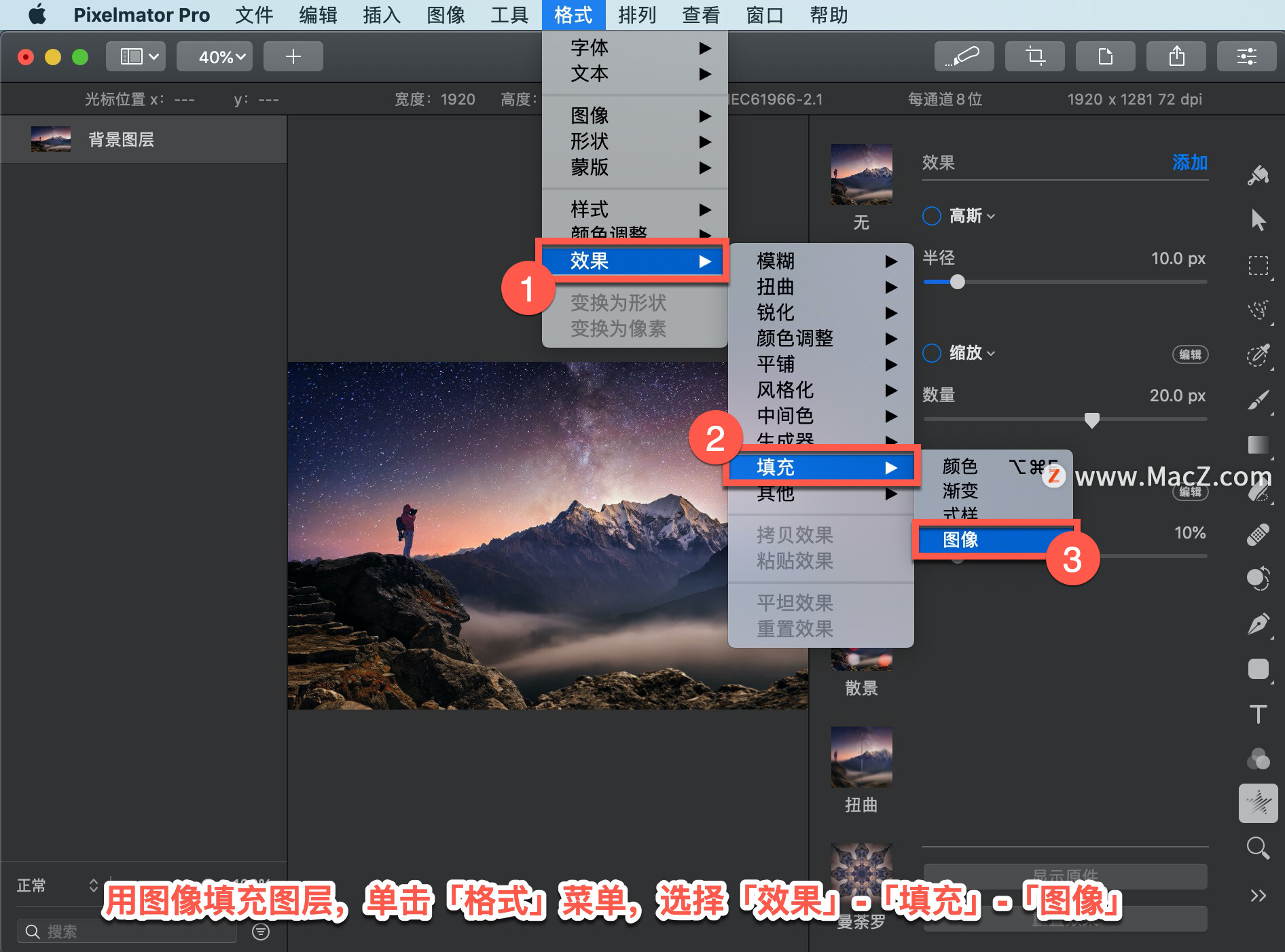
Task: Select the Color Fill circular tool
Action: point(1258,579)
